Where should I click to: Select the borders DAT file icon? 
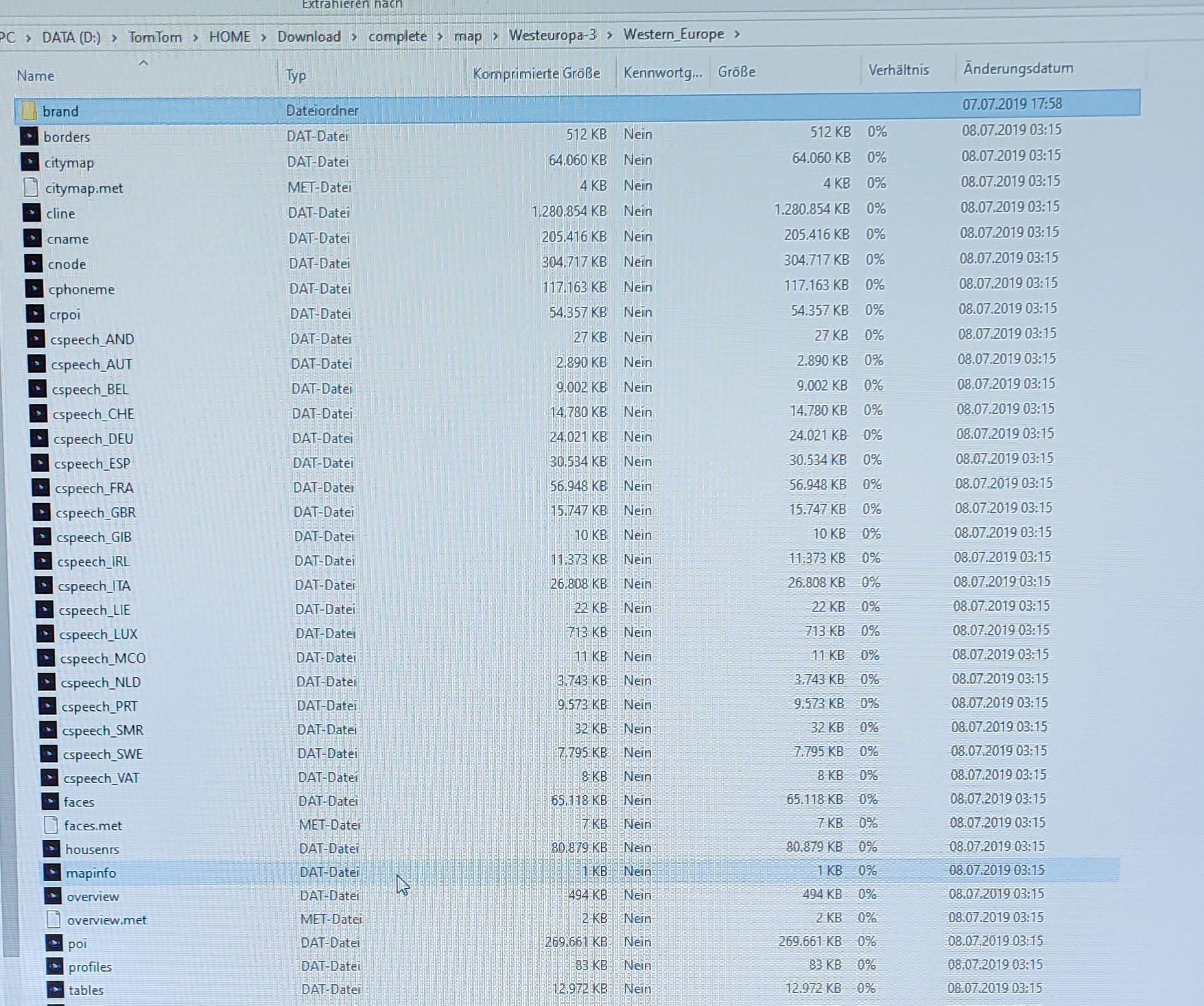pos(29,137)
